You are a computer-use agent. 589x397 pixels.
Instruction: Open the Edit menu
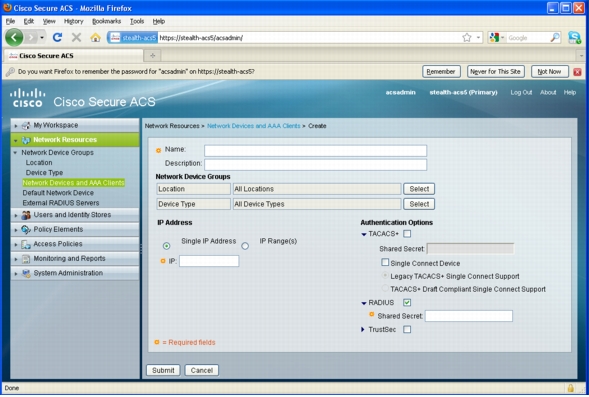[29, 21]
